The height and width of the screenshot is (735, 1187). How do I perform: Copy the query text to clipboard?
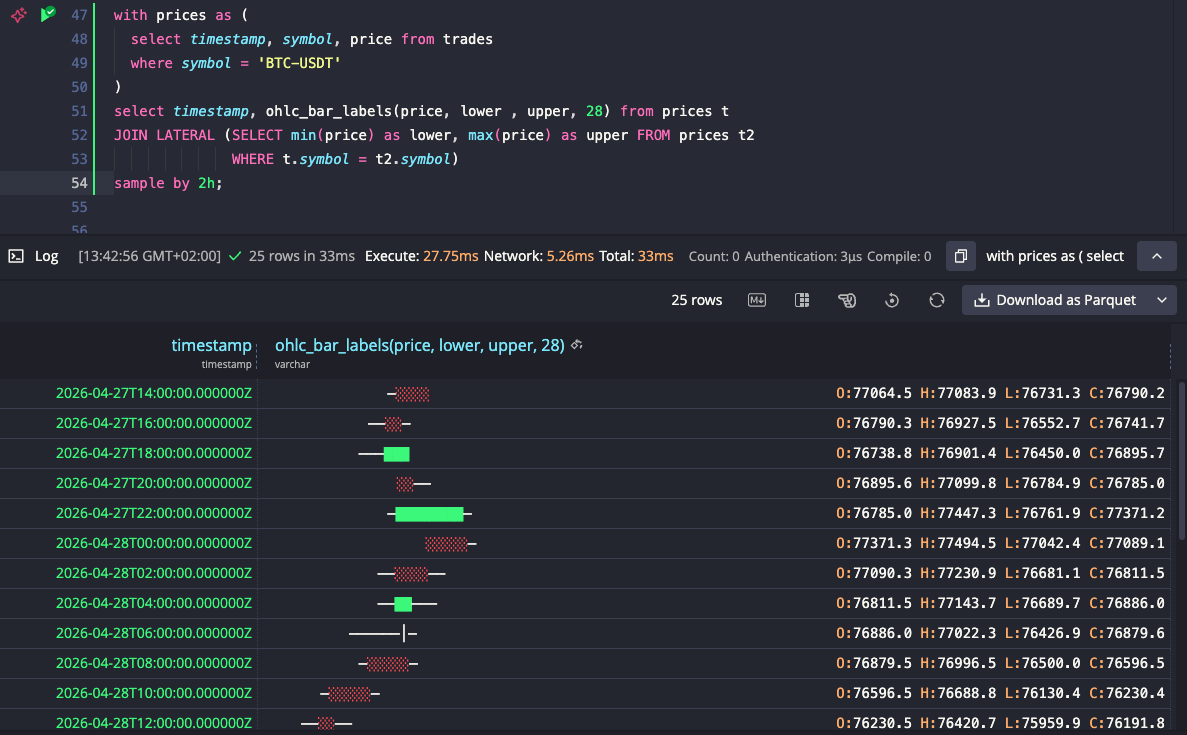pos(961,256)
